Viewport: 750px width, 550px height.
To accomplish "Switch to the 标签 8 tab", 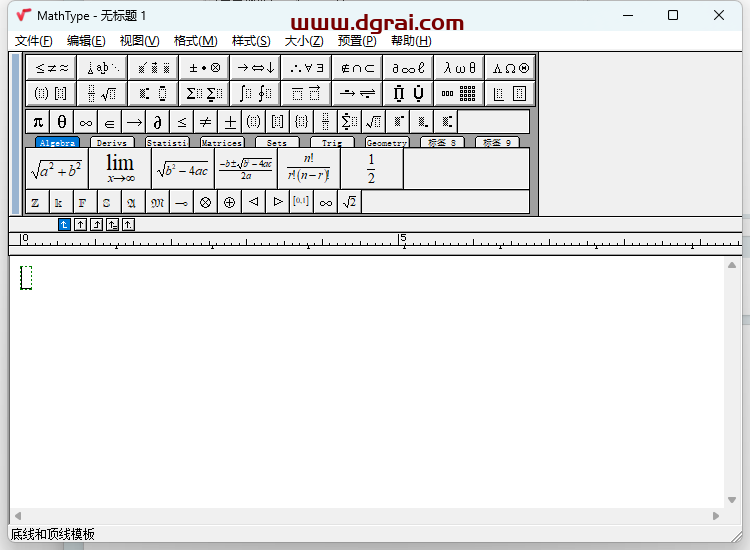I will 442,143.
